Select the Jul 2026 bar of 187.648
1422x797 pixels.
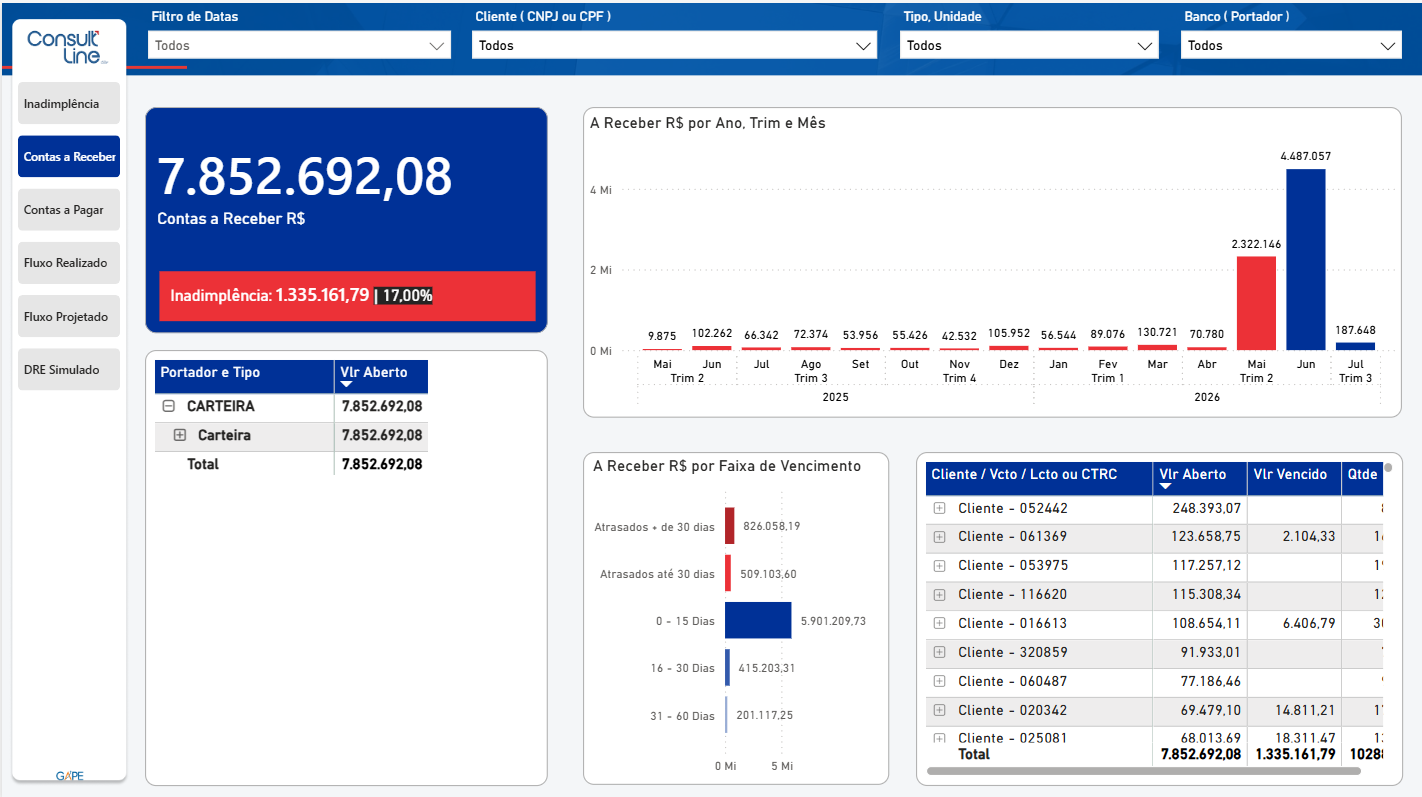click(x=1355, y=346)
